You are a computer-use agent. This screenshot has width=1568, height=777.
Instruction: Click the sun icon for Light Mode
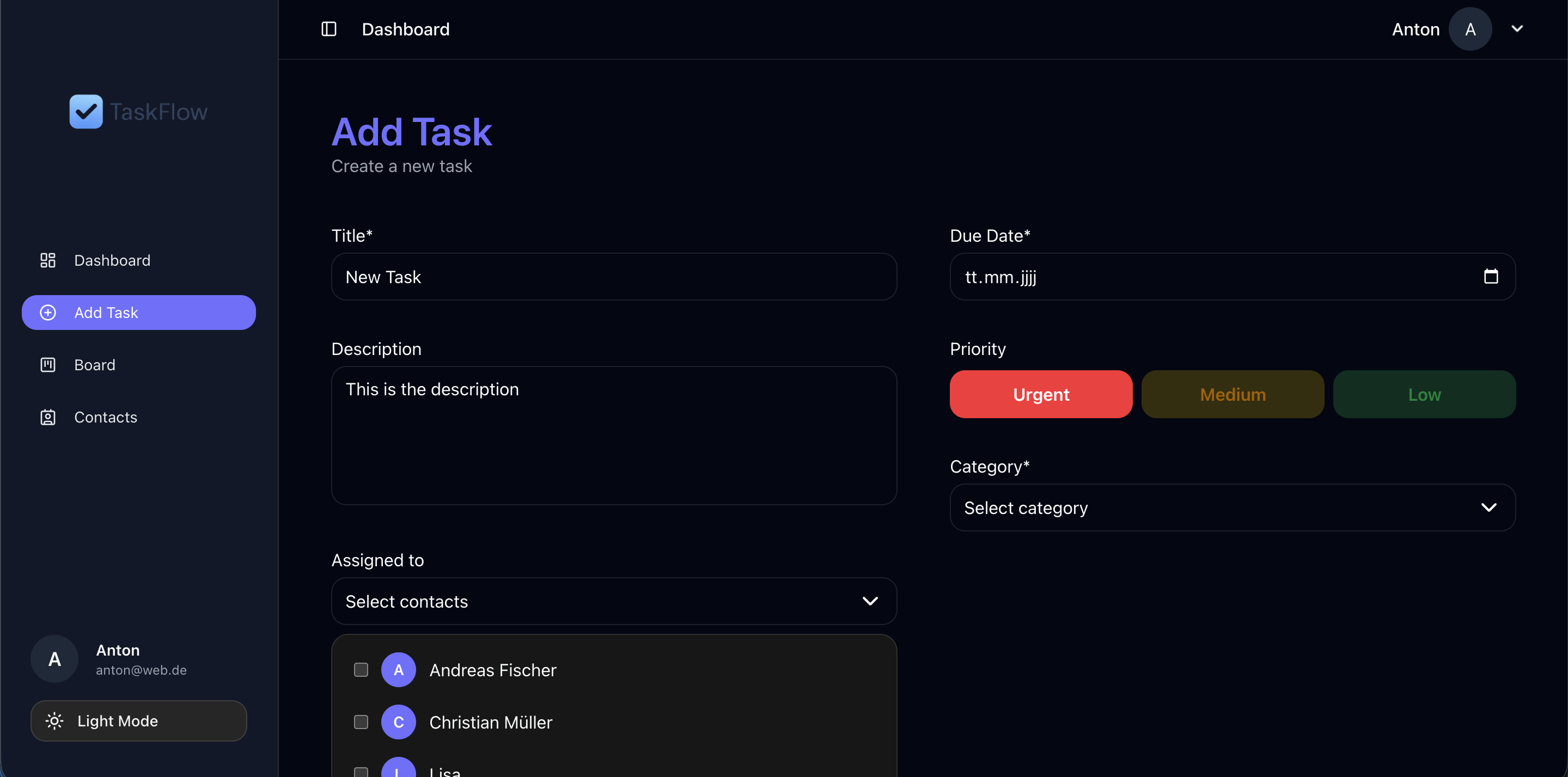click(x=54, y=720)
